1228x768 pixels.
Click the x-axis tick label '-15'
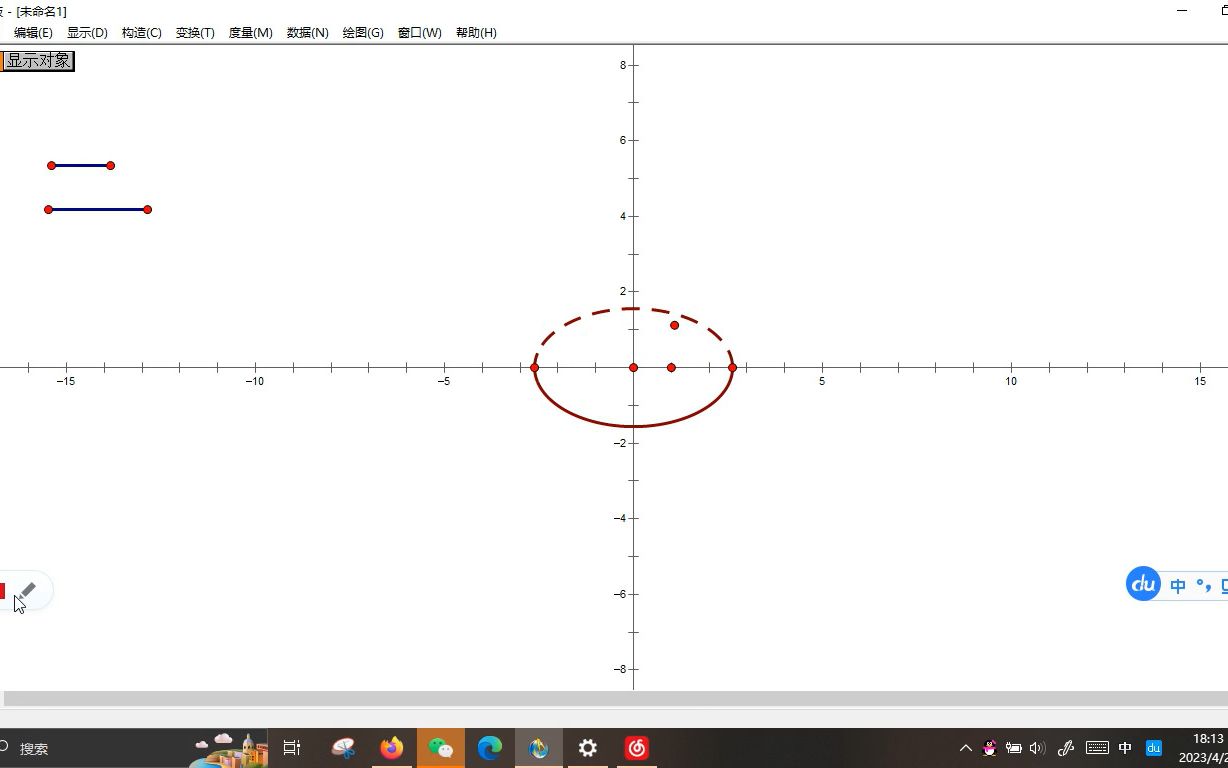click(66, 381)
